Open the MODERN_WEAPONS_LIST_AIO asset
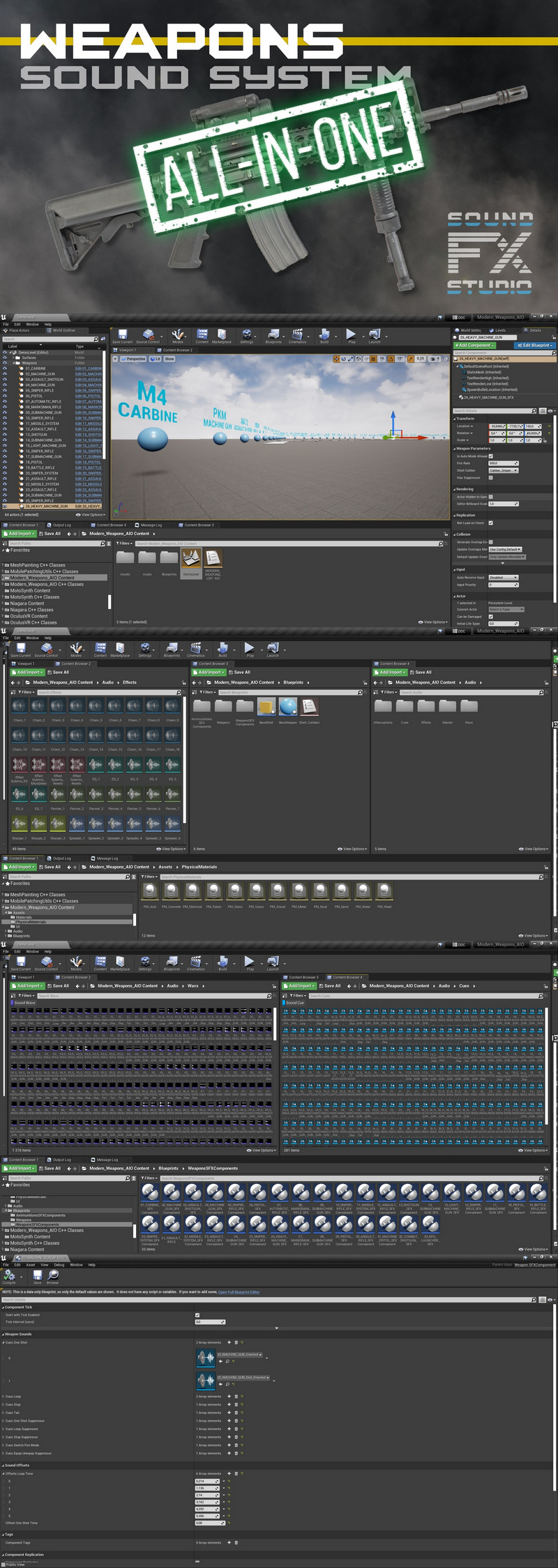Image resolution: width=558 pixels, height=1568 pixels. [x=213, y=558]
